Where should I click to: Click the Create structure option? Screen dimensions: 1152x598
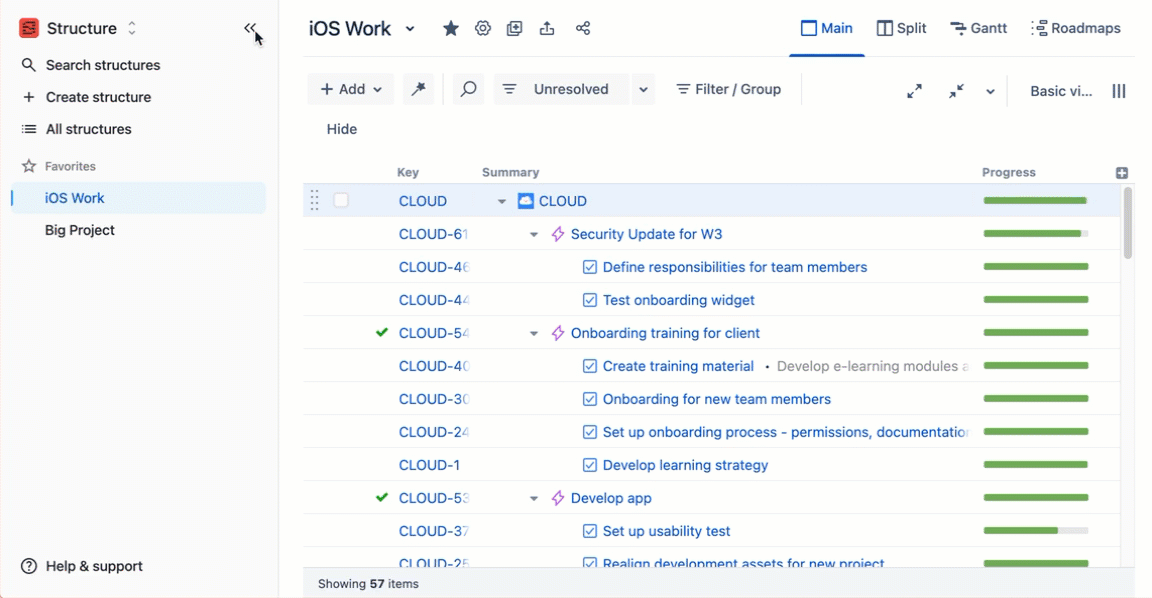[x=97, y=97]
